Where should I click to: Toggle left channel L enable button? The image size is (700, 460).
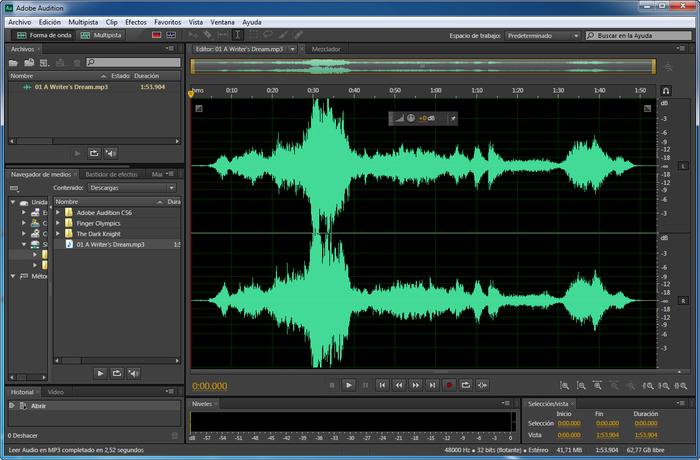click(x=683, y=166)
